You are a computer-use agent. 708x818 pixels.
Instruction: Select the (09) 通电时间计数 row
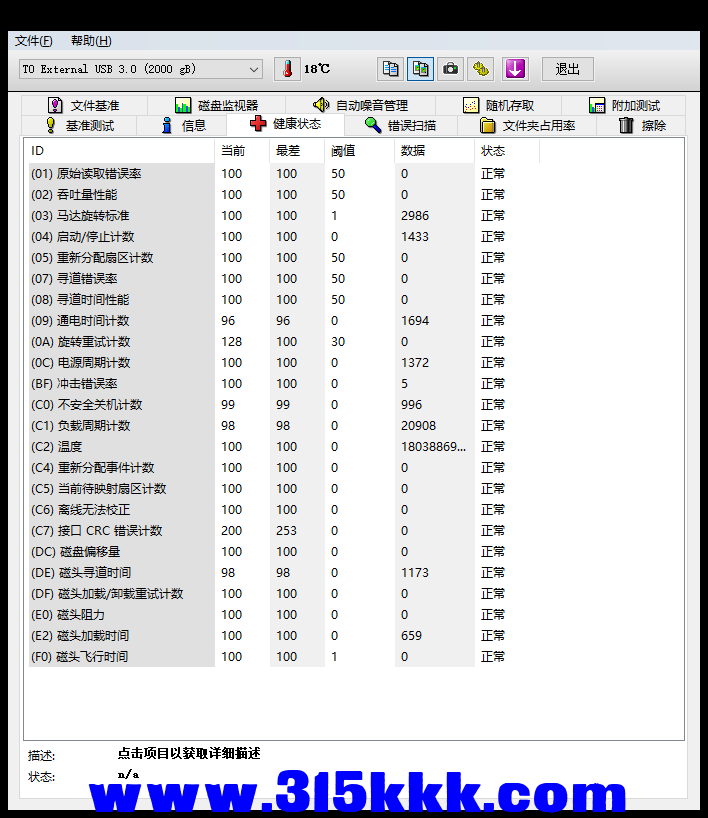point(120,321)
